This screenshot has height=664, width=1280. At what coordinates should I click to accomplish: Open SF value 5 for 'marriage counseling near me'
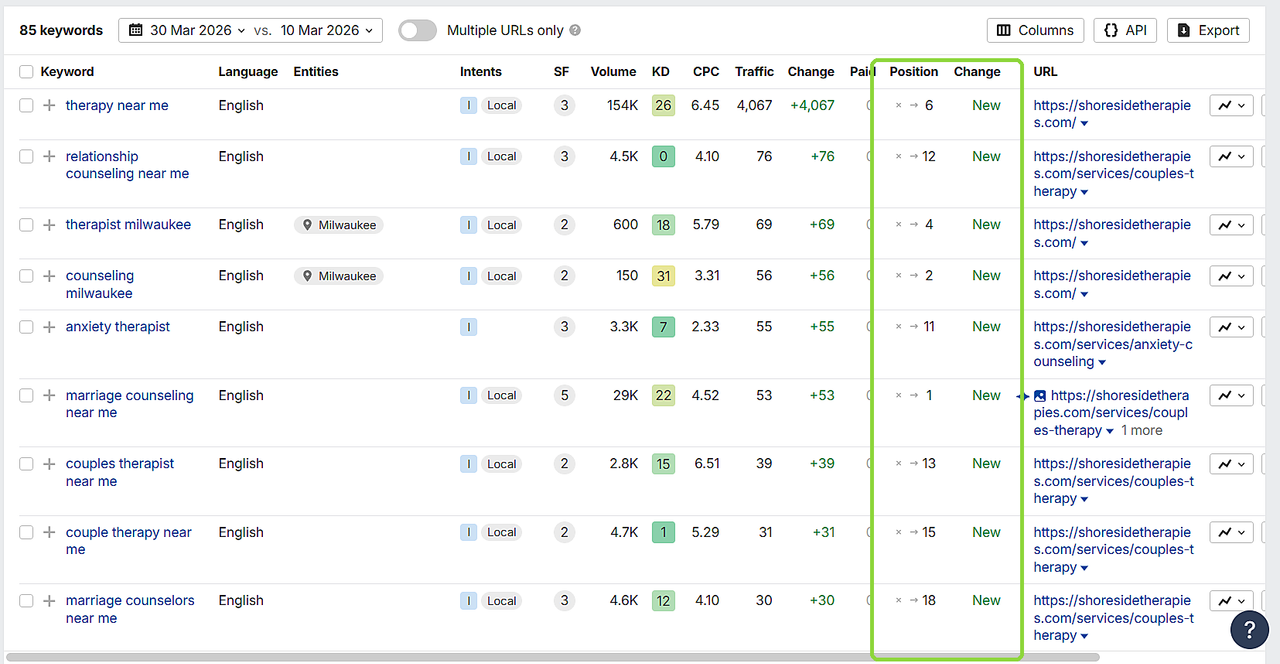[564, 395]
